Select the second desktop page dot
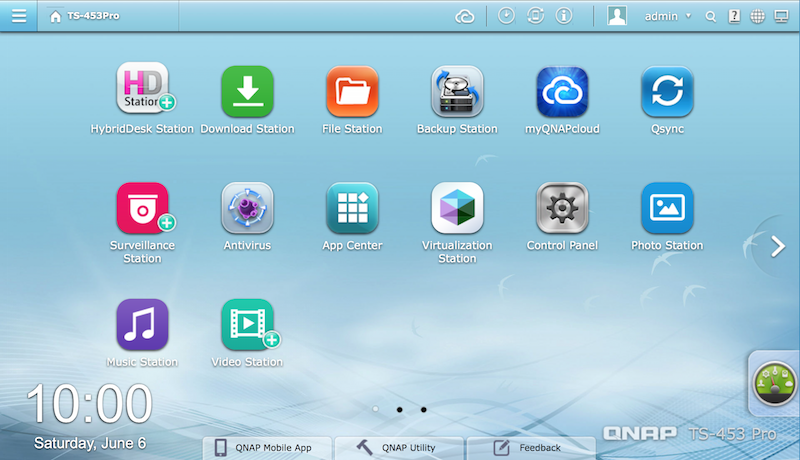800x460 pixels. click(399, 410)
